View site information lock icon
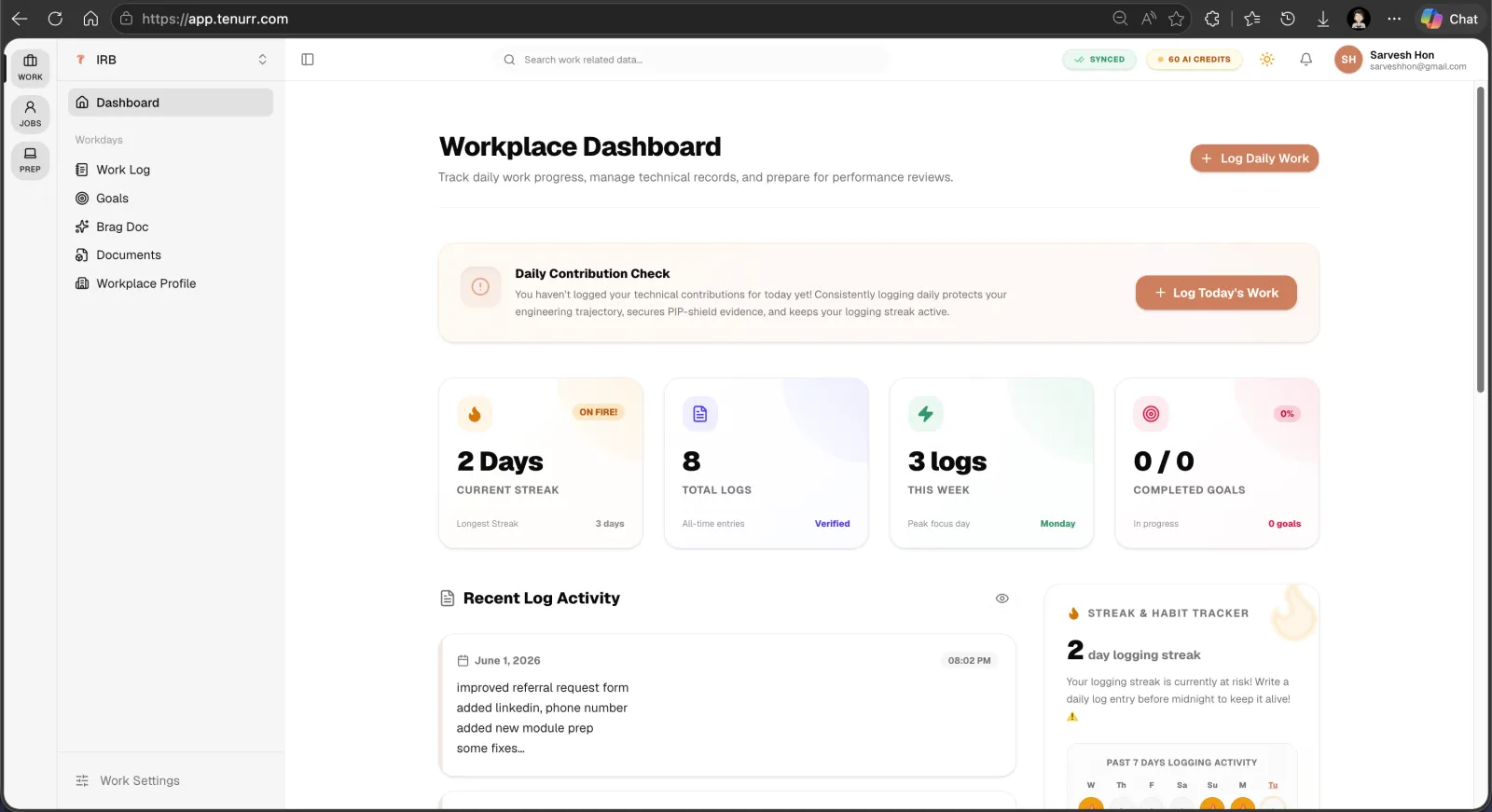1492x812 pixels. (126, 19)
